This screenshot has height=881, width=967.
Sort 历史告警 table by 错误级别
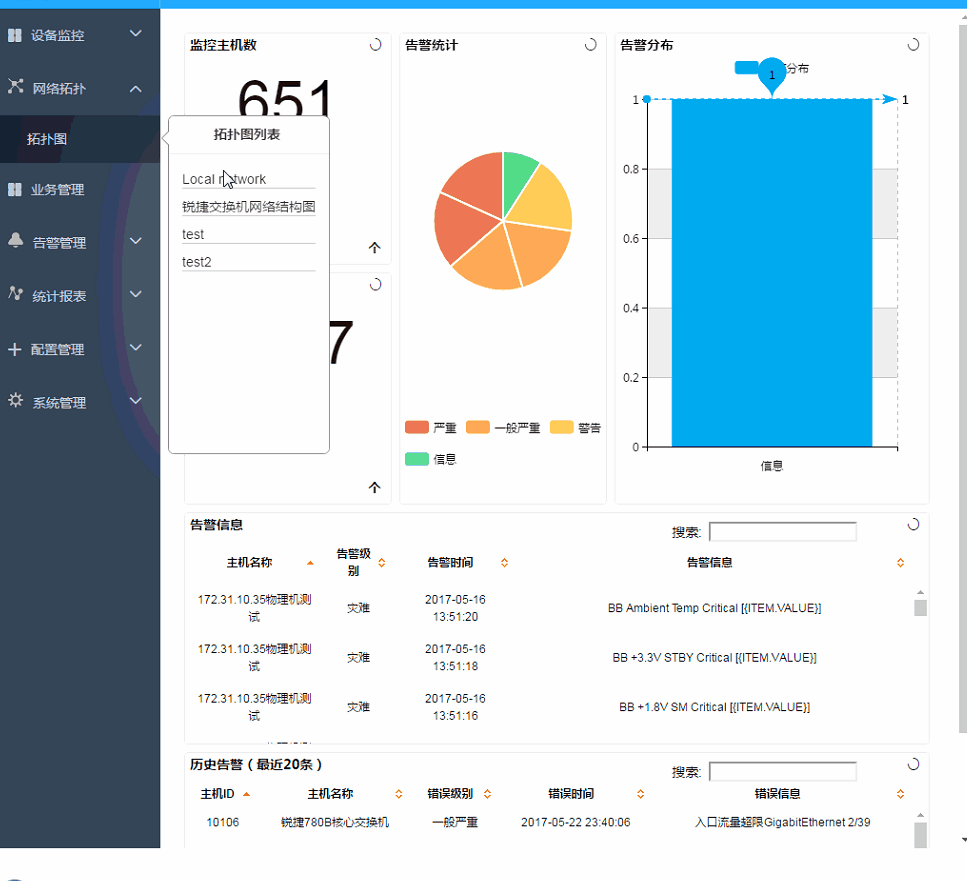[488, 794]
